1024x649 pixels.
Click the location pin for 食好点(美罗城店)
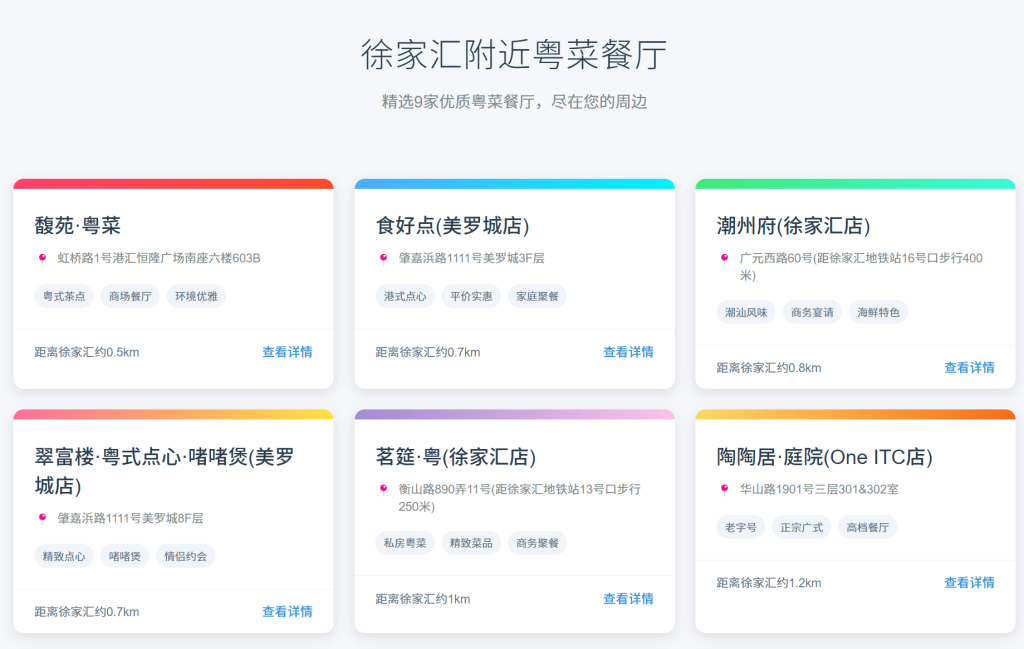click(383, 259)
